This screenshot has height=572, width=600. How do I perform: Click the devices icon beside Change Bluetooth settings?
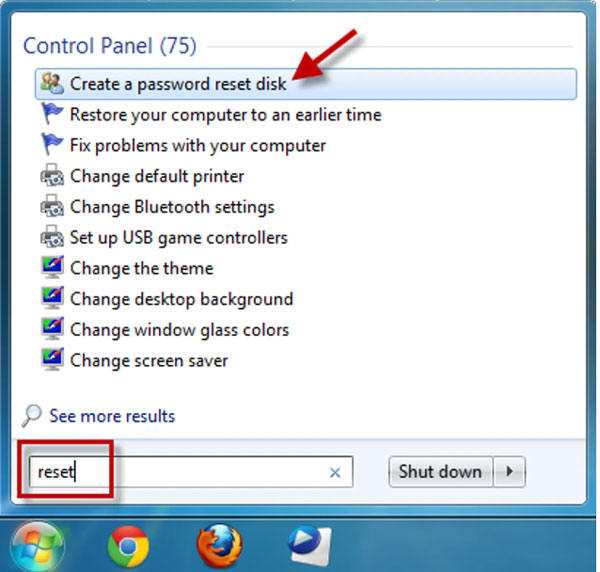point(52,206)
